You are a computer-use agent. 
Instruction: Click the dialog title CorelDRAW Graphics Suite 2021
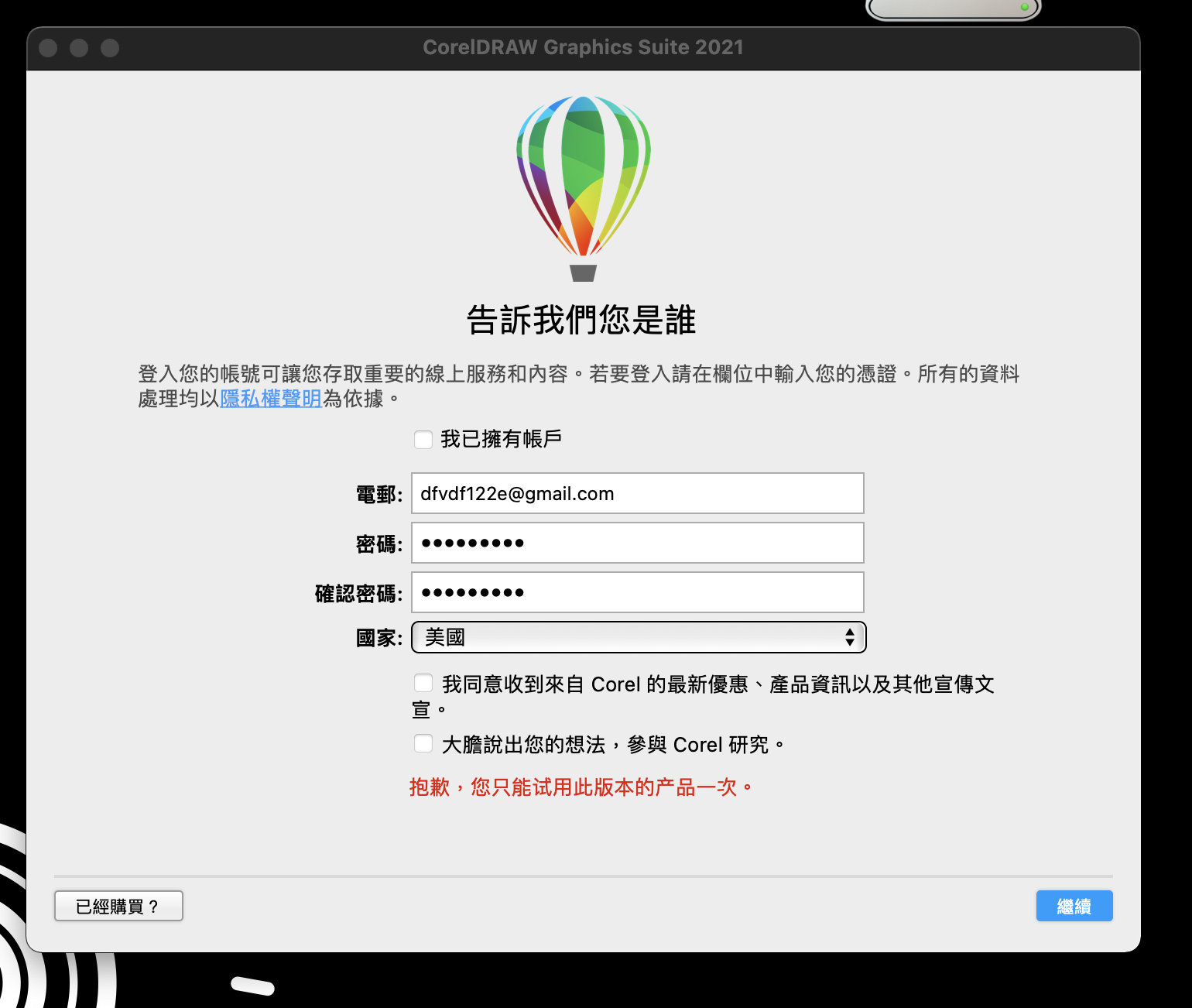click(x=583, y=47)
